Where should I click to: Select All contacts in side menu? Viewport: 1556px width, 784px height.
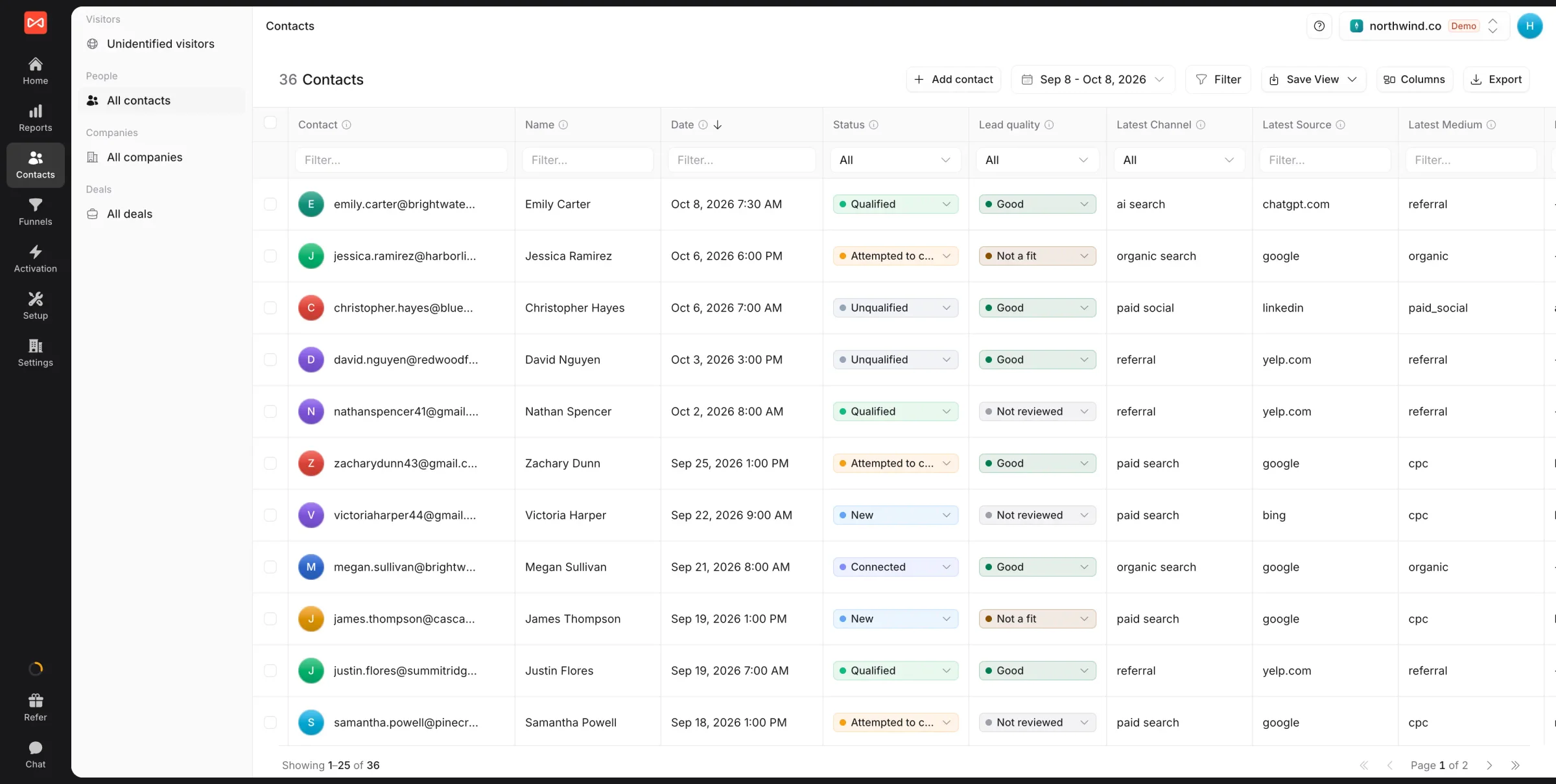(162, 100)
